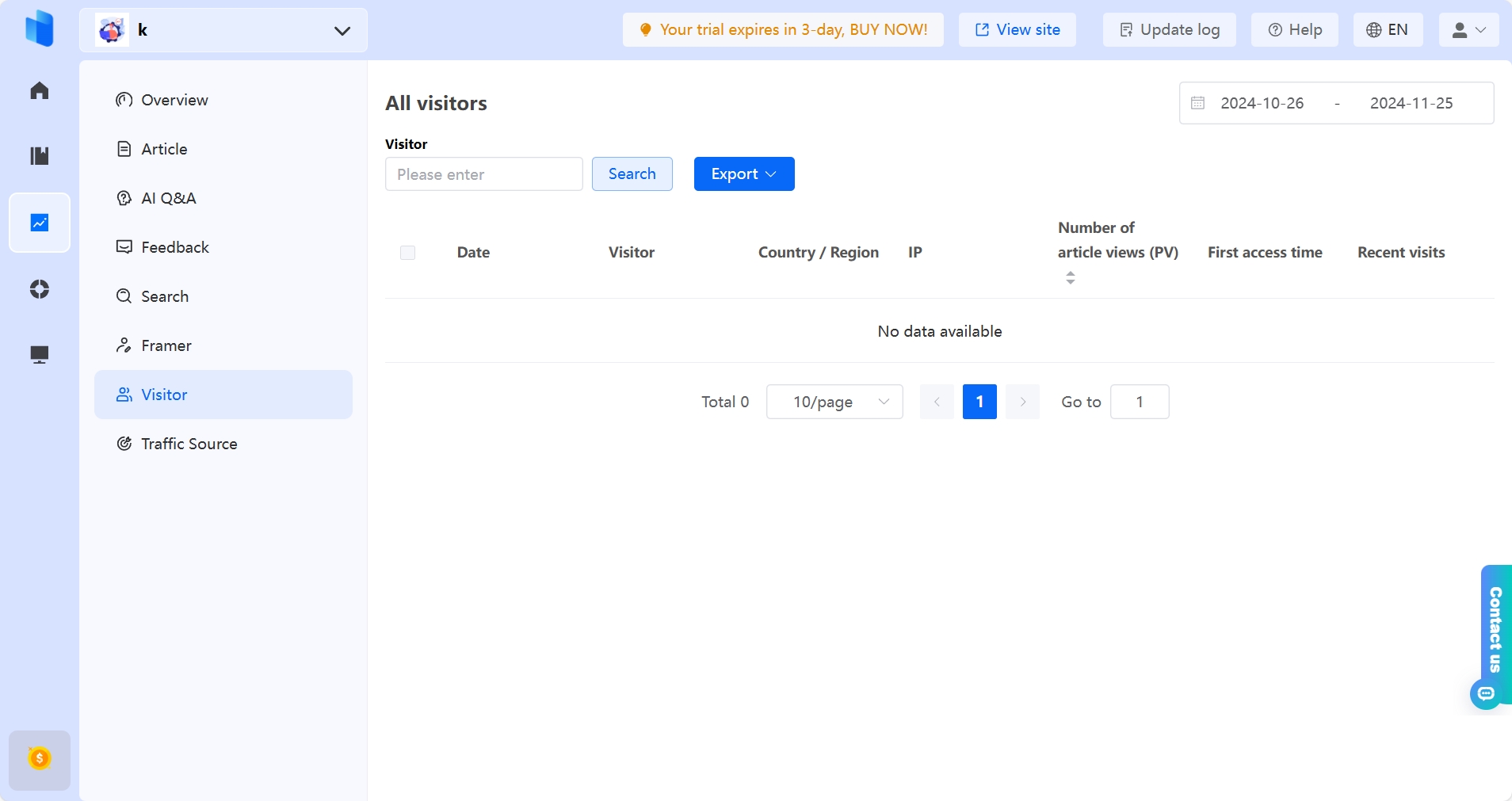Open the Home icon in left rail
The image size is (1512, 801).
coord(39,90)
